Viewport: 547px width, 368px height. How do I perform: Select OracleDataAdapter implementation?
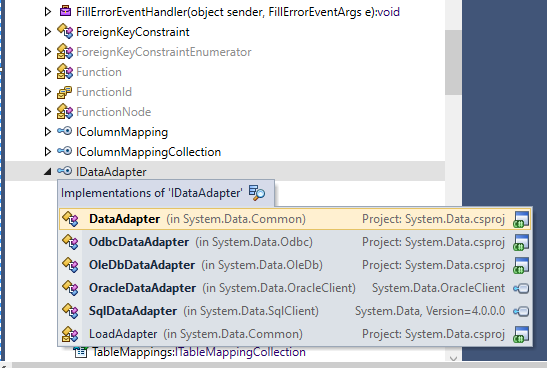(x=295, y=288)
